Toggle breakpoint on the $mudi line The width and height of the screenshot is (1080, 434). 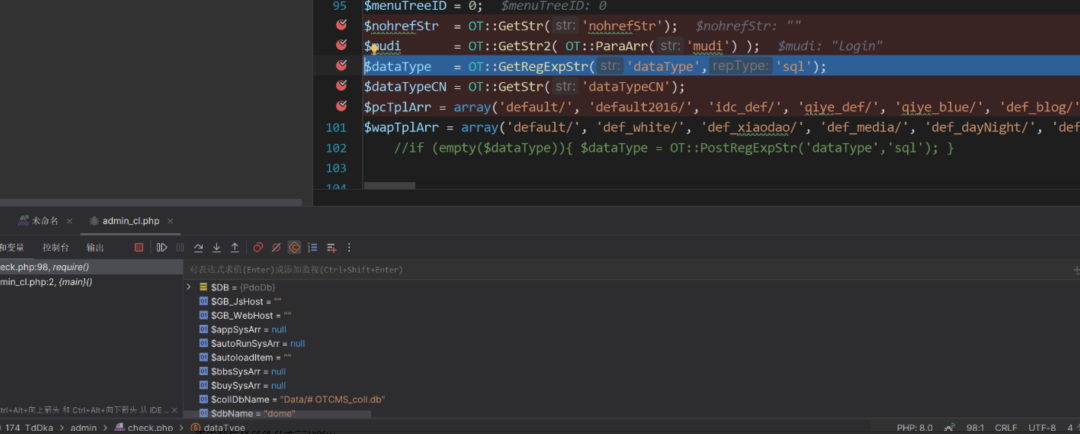[341, 45]
